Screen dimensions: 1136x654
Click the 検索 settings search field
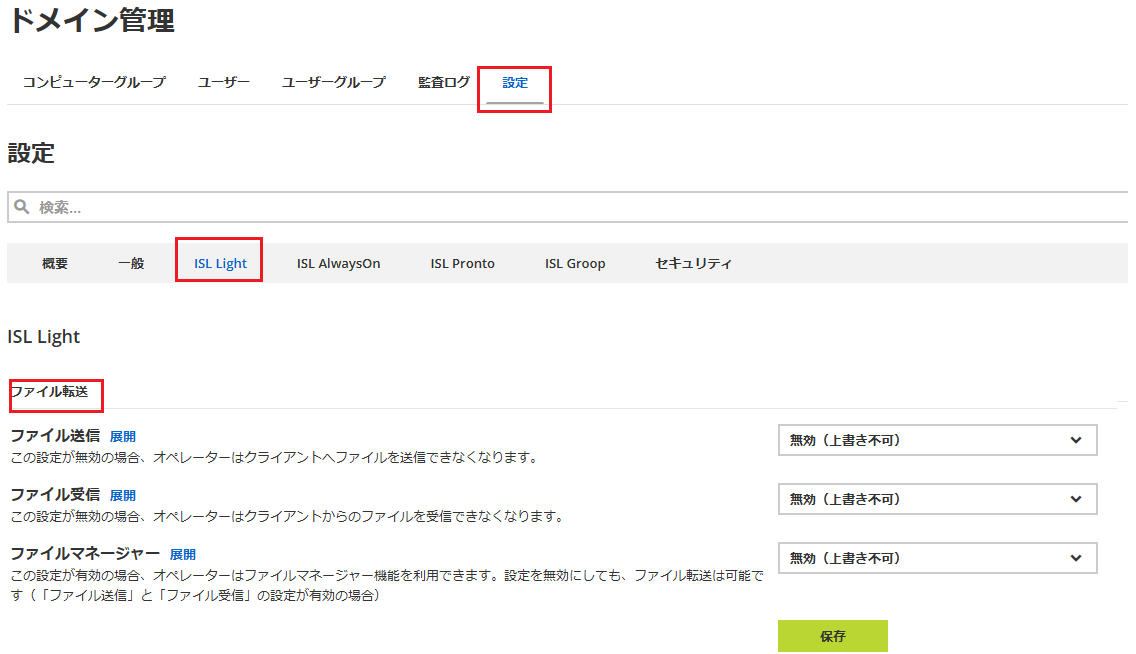coord(567,207)
